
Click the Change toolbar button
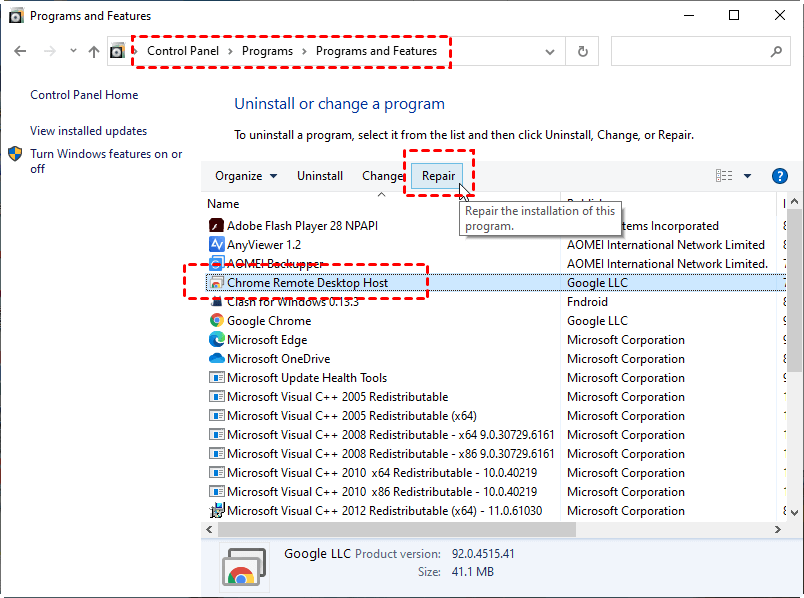pos(383,176)
